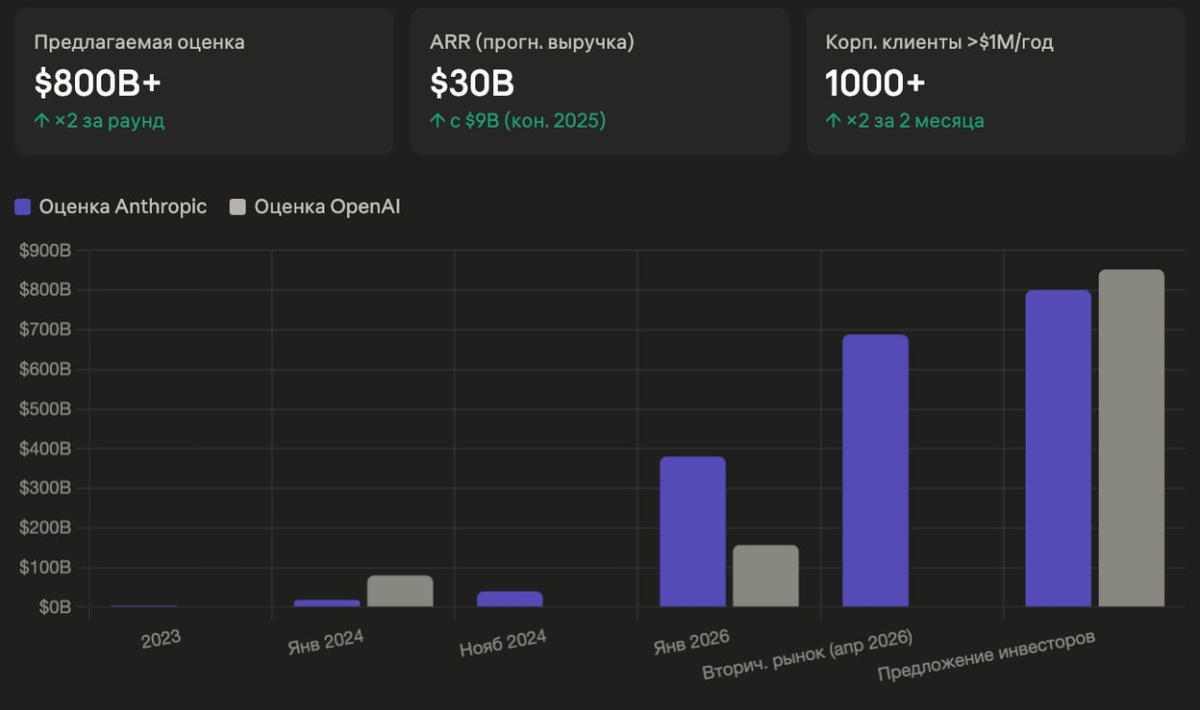Click OpenAI bar for Предложение инвесторов
This screenshot has height=710, width=1200.
pos(1132,438)
